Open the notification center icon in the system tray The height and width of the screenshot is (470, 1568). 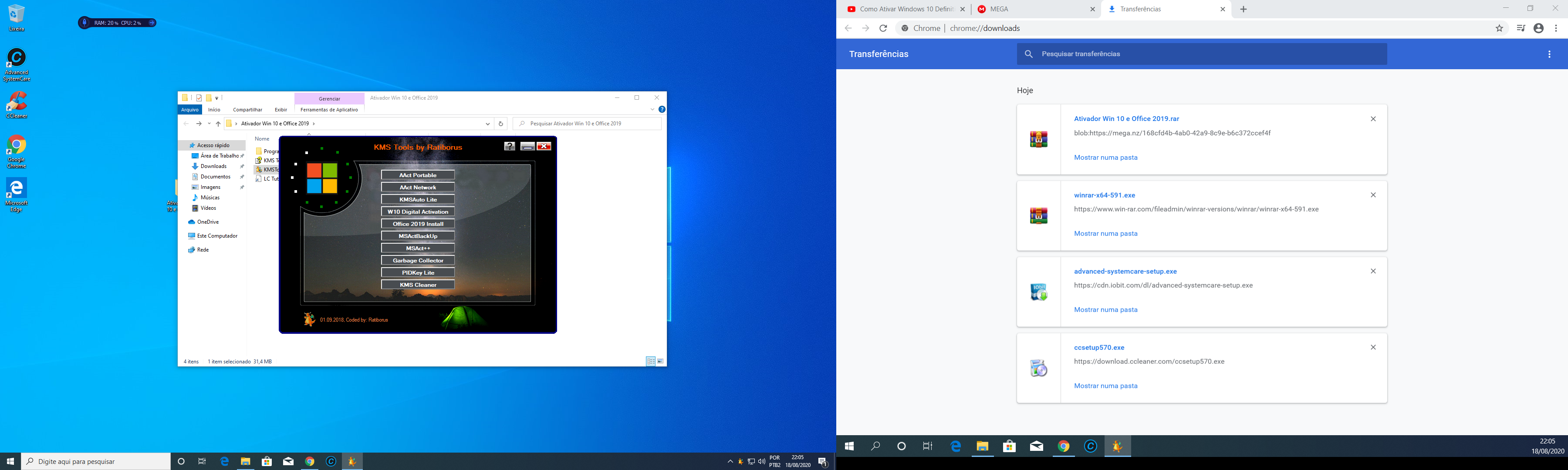822,461
